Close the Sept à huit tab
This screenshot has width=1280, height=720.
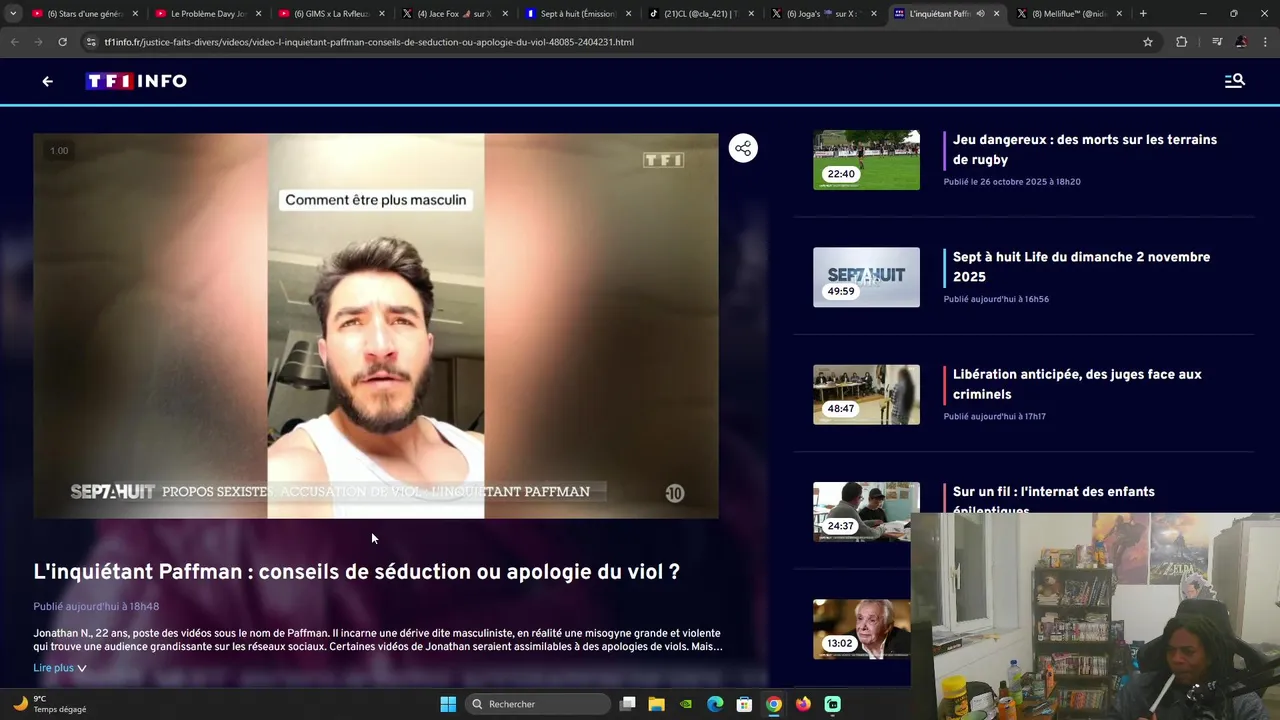click(x=628, y=14)
